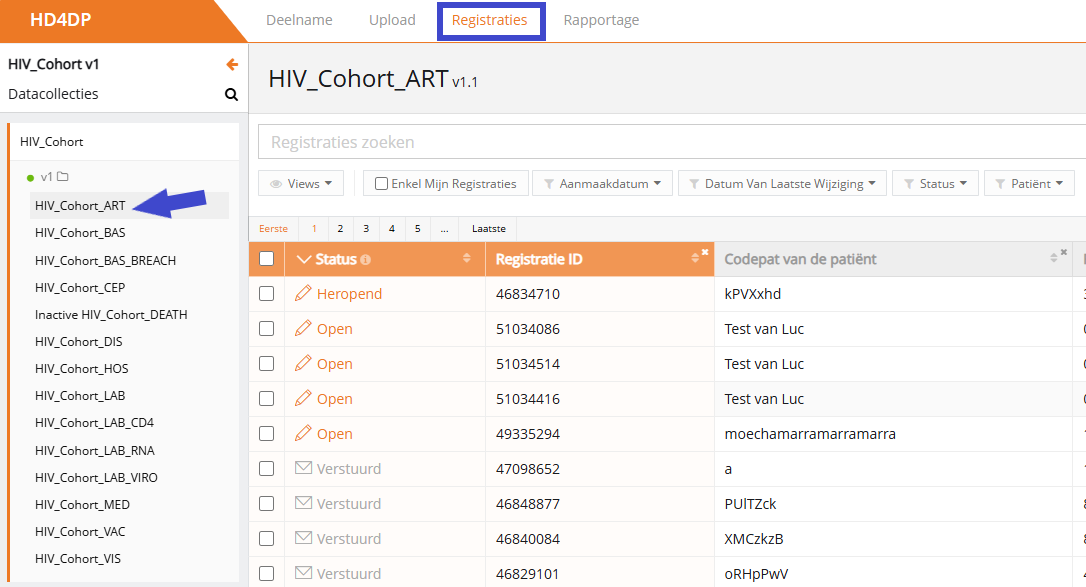The width and height of the screenshot is (1086, 587).
Task: Enable the Enkel Mijn Registraties checkbox
Action: [x=381, y=184]
